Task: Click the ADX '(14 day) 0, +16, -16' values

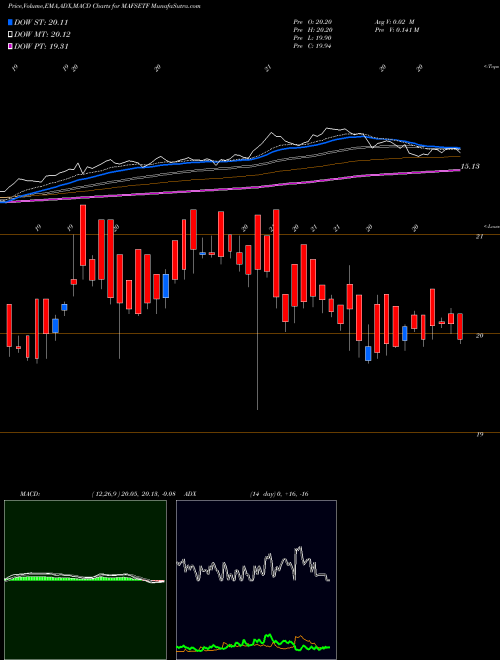Action: 279,494
